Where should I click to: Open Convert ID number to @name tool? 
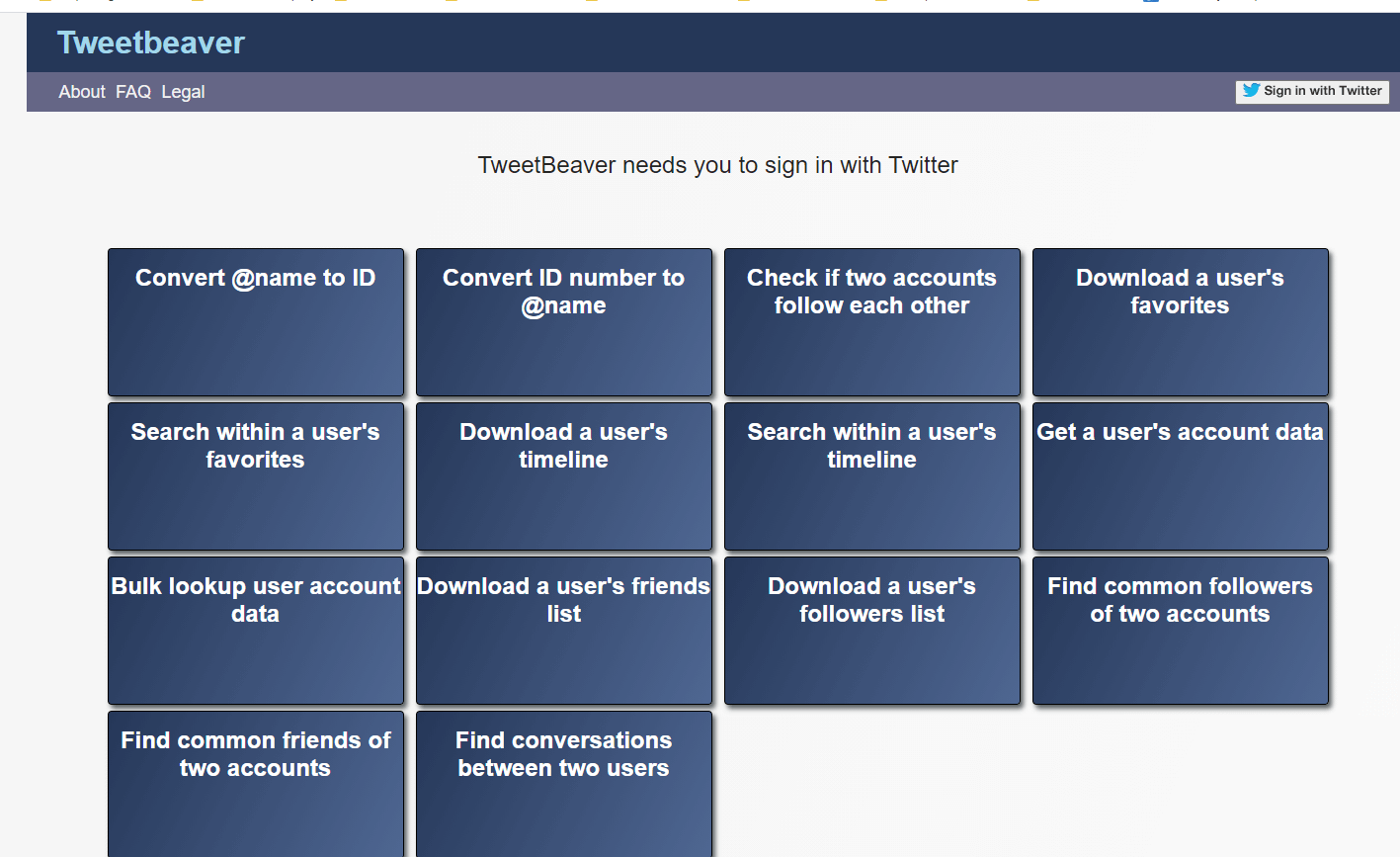pyautogui.click(x=564, y=322)
